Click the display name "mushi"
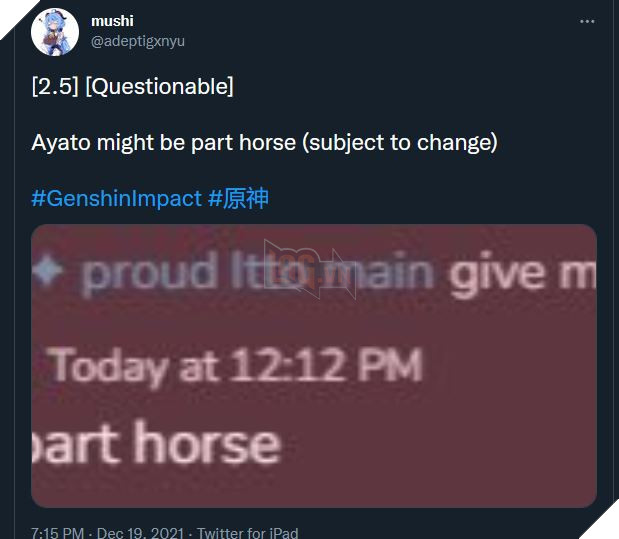The width and height of the screenshot is (619, 539). click(x=112, y=20)
